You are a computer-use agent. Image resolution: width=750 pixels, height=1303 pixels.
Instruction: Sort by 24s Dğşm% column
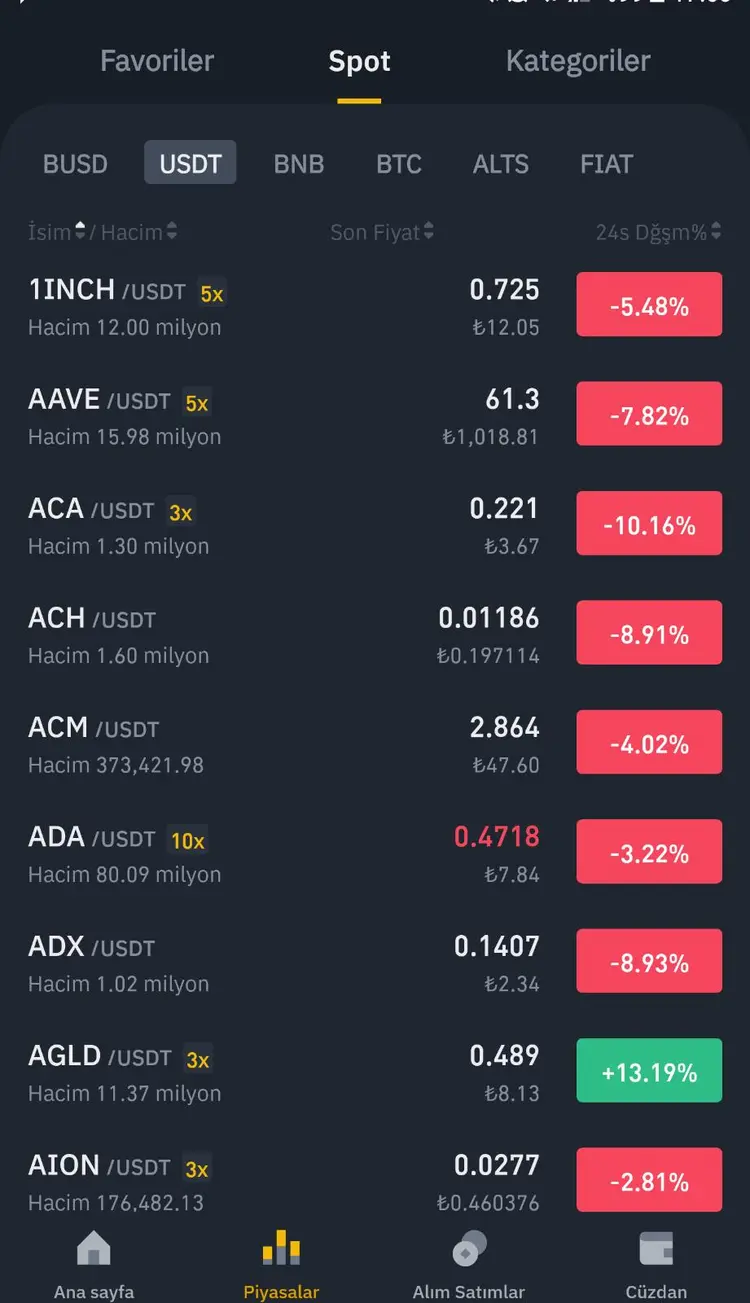(x=659, y=232)
